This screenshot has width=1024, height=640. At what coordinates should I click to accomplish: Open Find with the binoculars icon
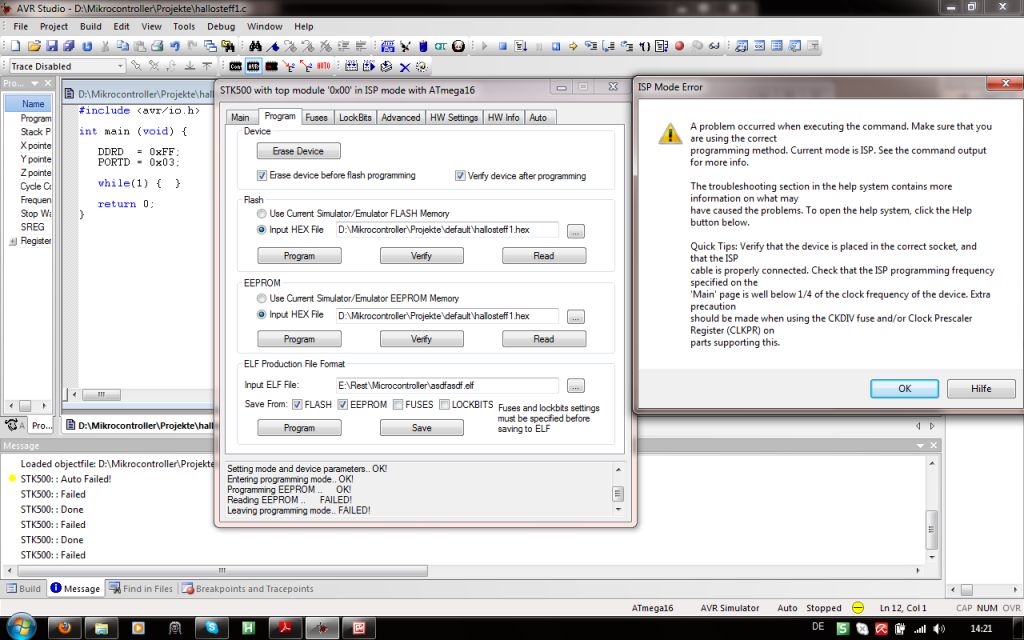[255, 46]
